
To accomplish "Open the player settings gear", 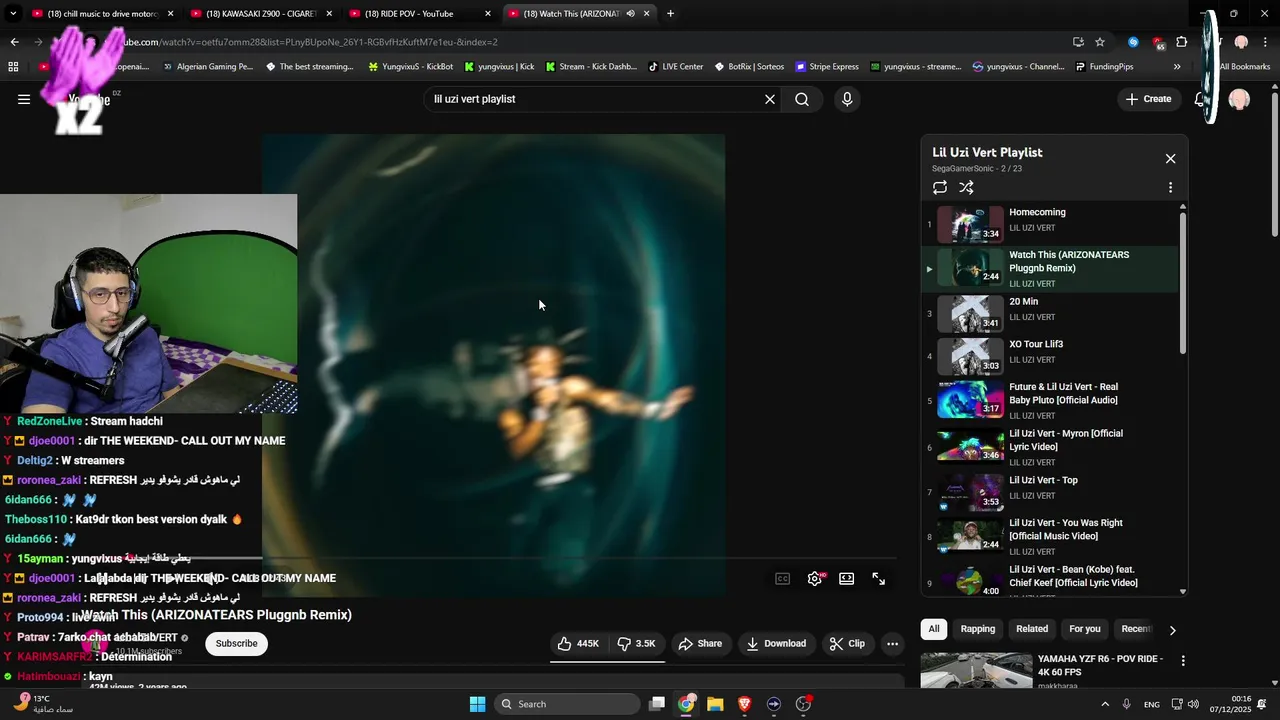I will (815, 579).
